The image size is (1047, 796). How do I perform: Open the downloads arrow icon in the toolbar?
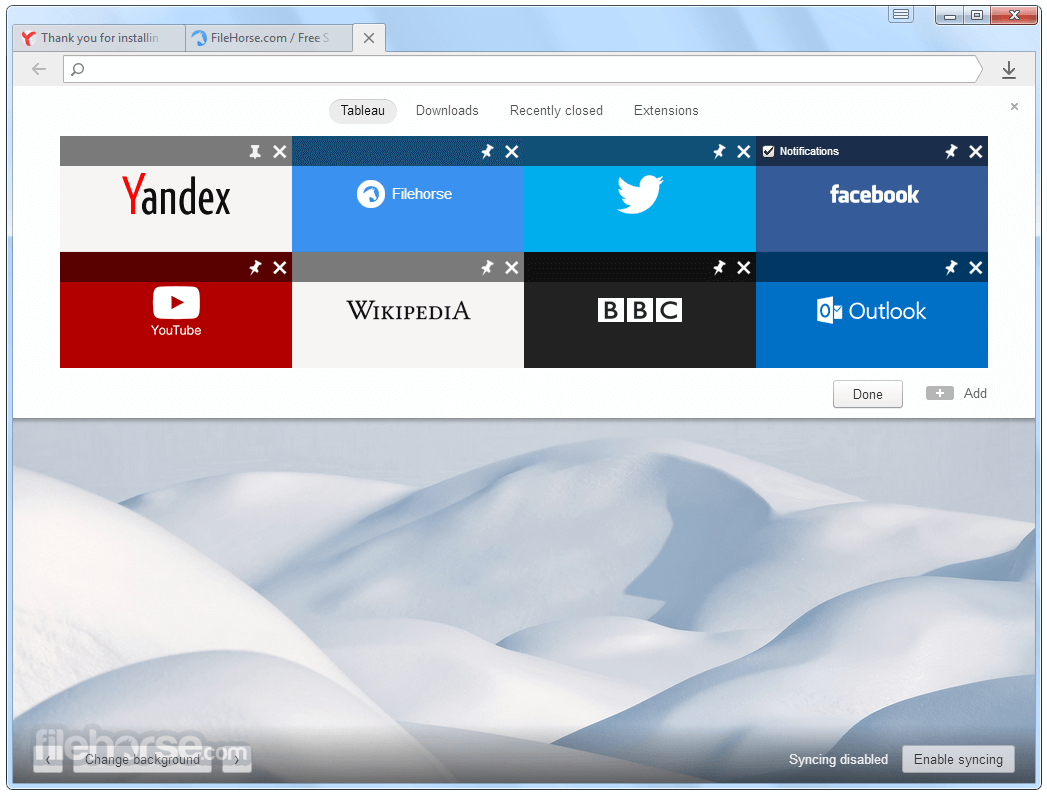point(1009,69)
